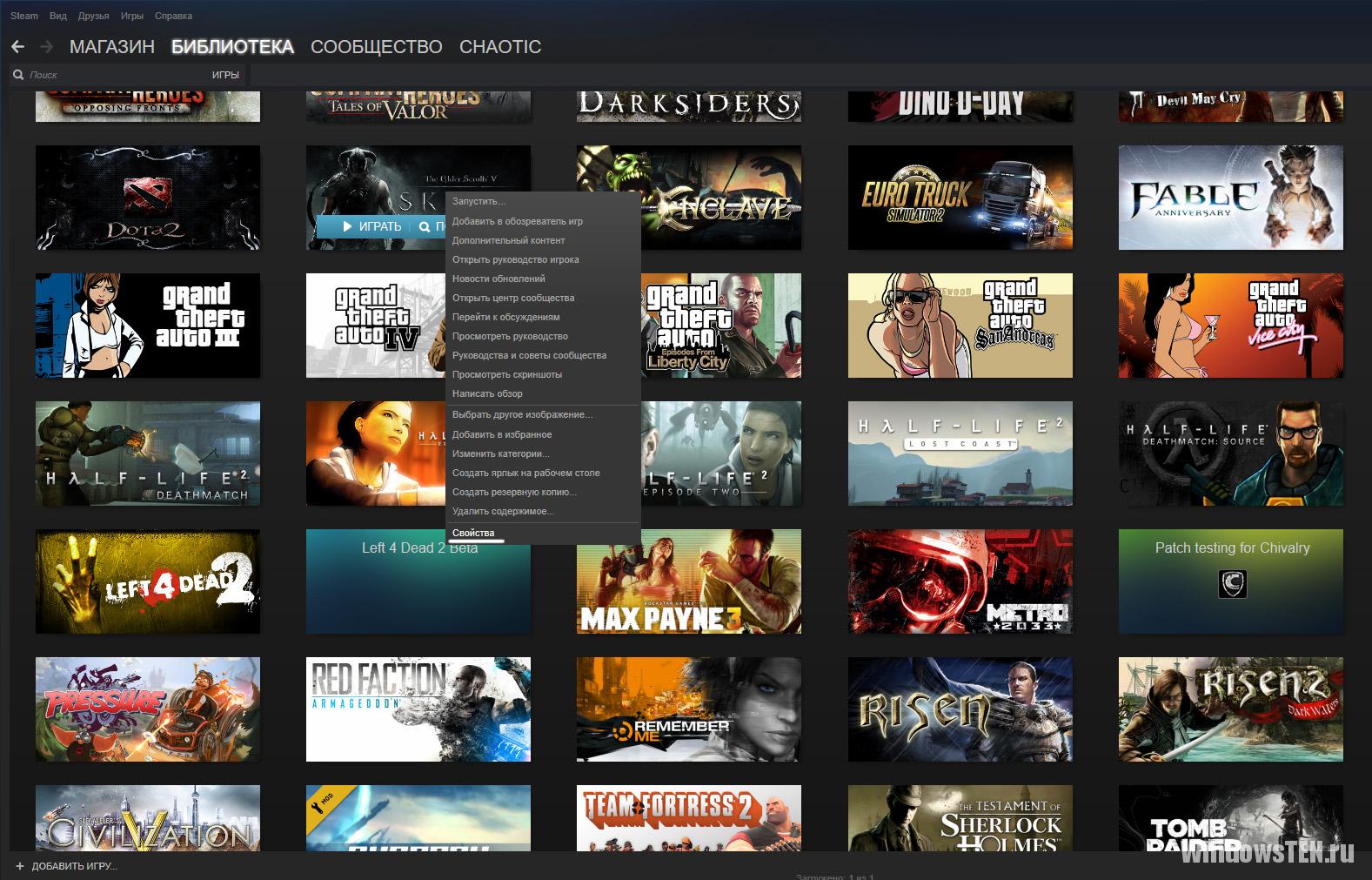Switch to the МАГАЗИН tab
The image size is (1372, 880).
coord(112,47)
